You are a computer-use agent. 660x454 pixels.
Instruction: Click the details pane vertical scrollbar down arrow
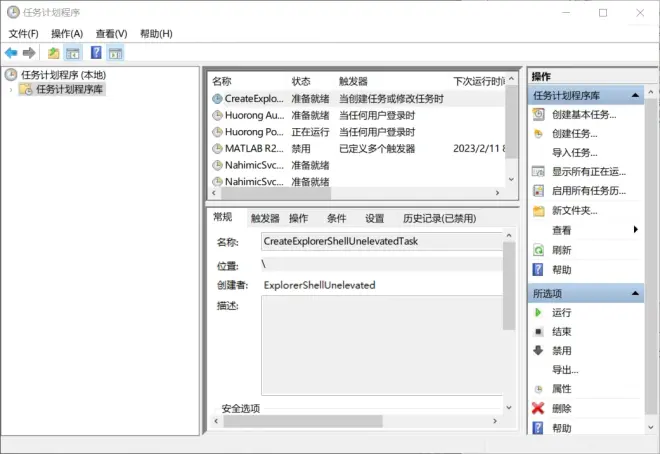click(x=509, y=408)
